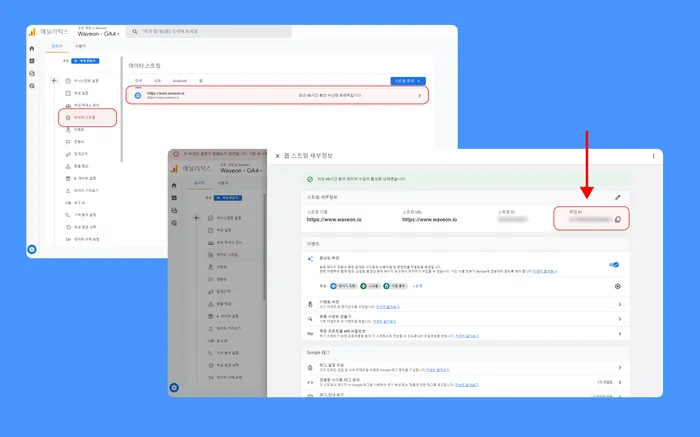Select the Android tab in data streams
The width and height of the screenshot is (700, 437).
point(180,79)
